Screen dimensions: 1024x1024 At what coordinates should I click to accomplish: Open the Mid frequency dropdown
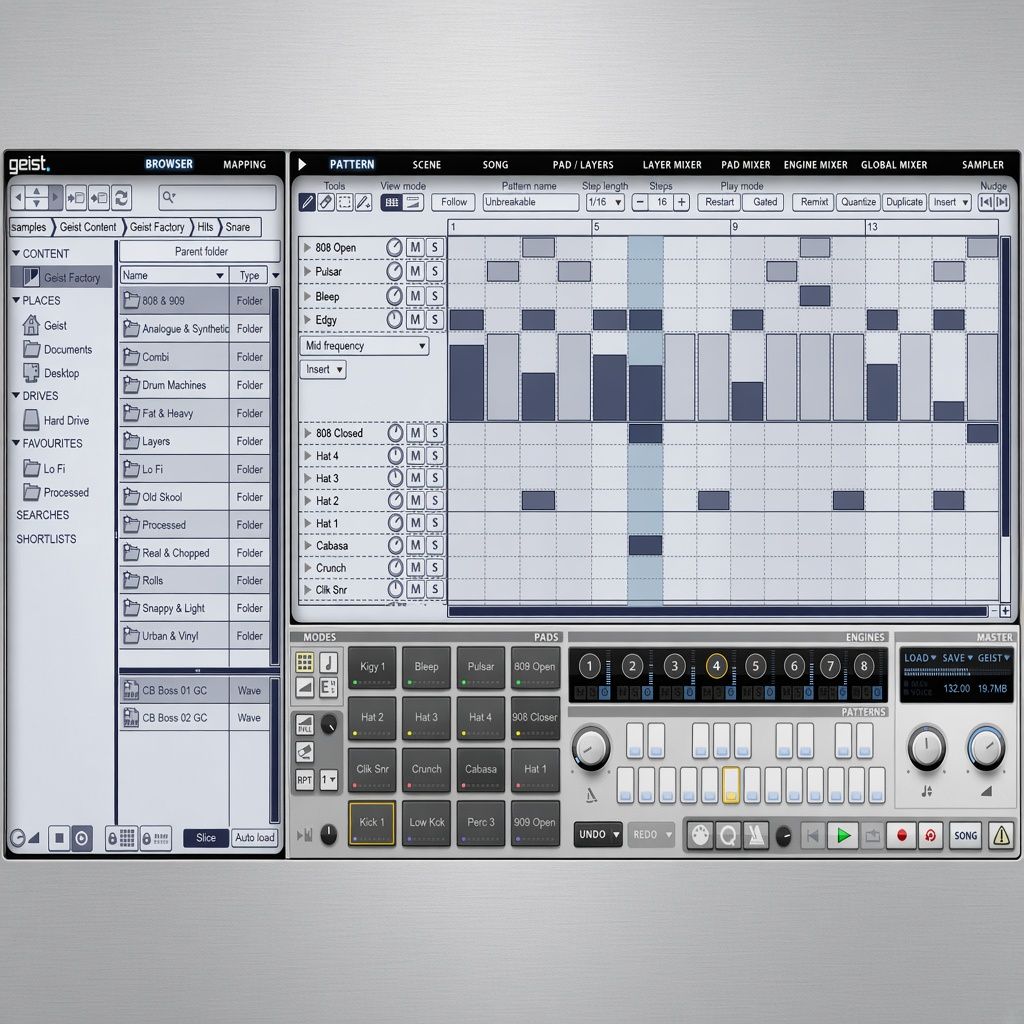click(x=364, y=346)
